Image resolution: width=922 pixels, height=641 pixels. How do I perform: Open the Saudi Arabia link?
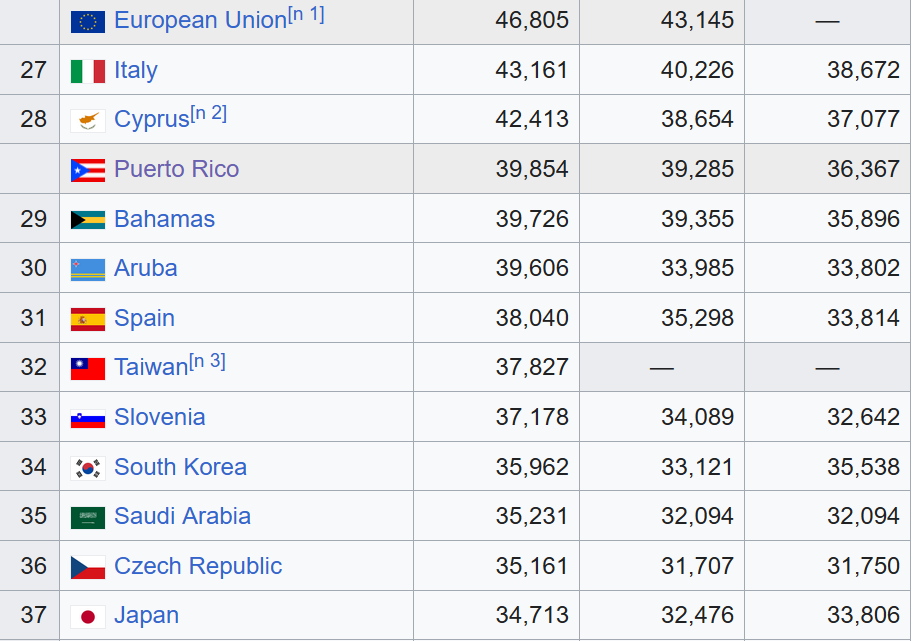(x=182, y=517)
